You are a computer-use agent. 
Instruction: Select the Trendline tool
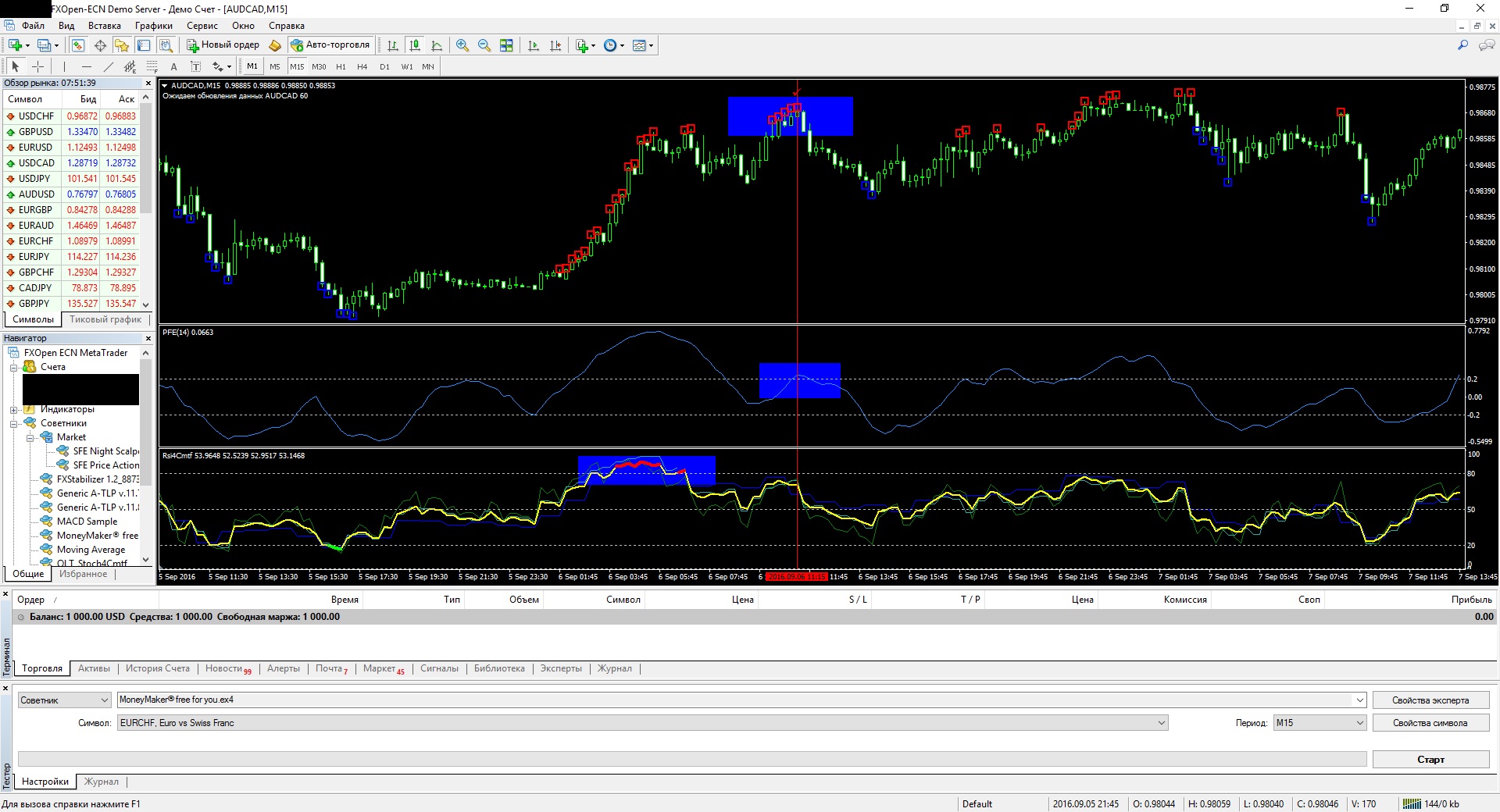[109, 66]
